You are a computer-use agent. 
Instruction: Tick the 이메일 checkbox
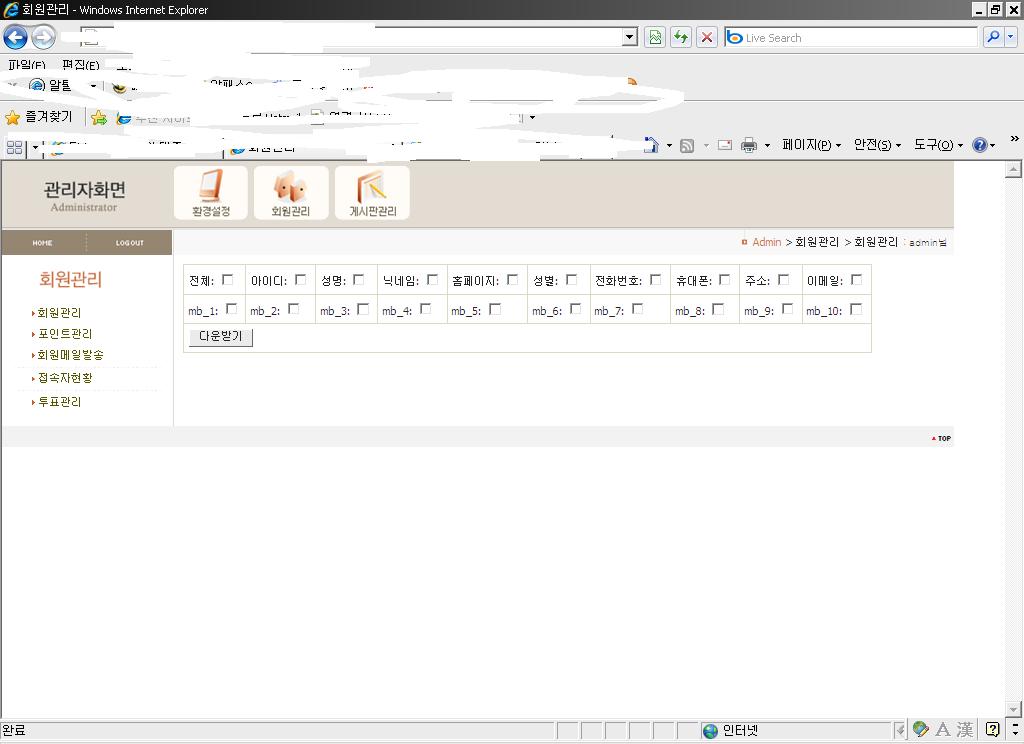pyautogui.click(x=856, y=280)
